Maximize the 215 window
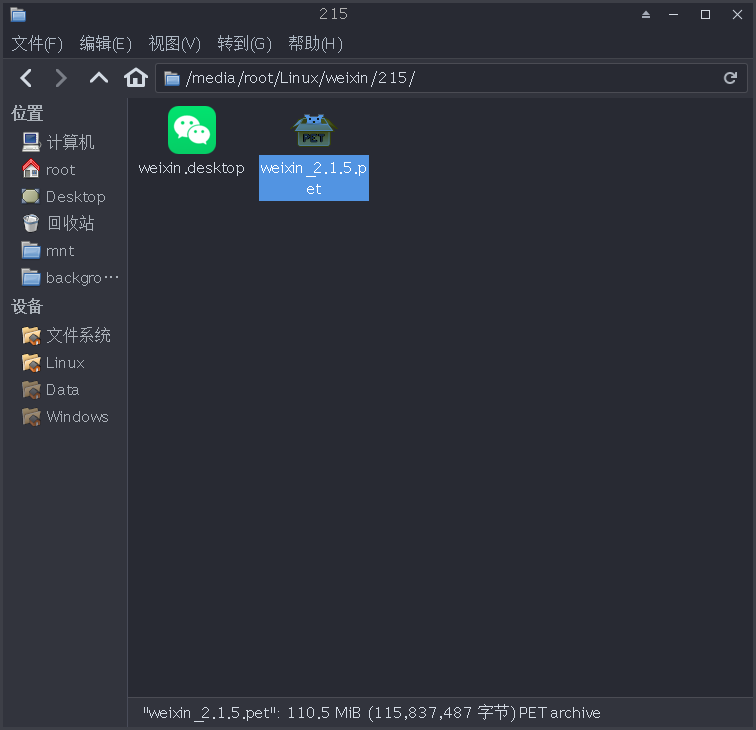756x730 pixels. point(705,15)
